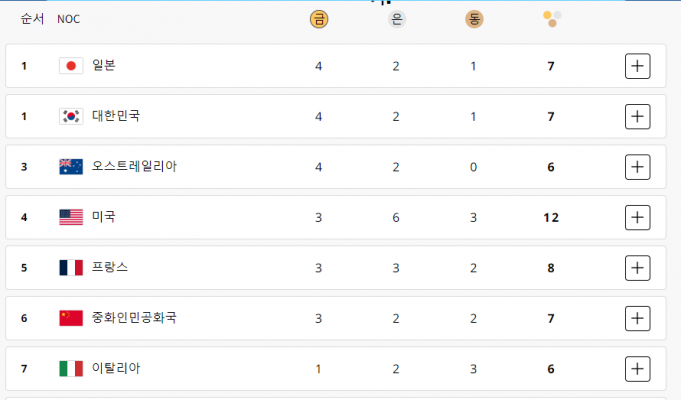Click the South Korea flag icon
The width and height of the screenshot is (681, 400).
click(x=71, y=116)
